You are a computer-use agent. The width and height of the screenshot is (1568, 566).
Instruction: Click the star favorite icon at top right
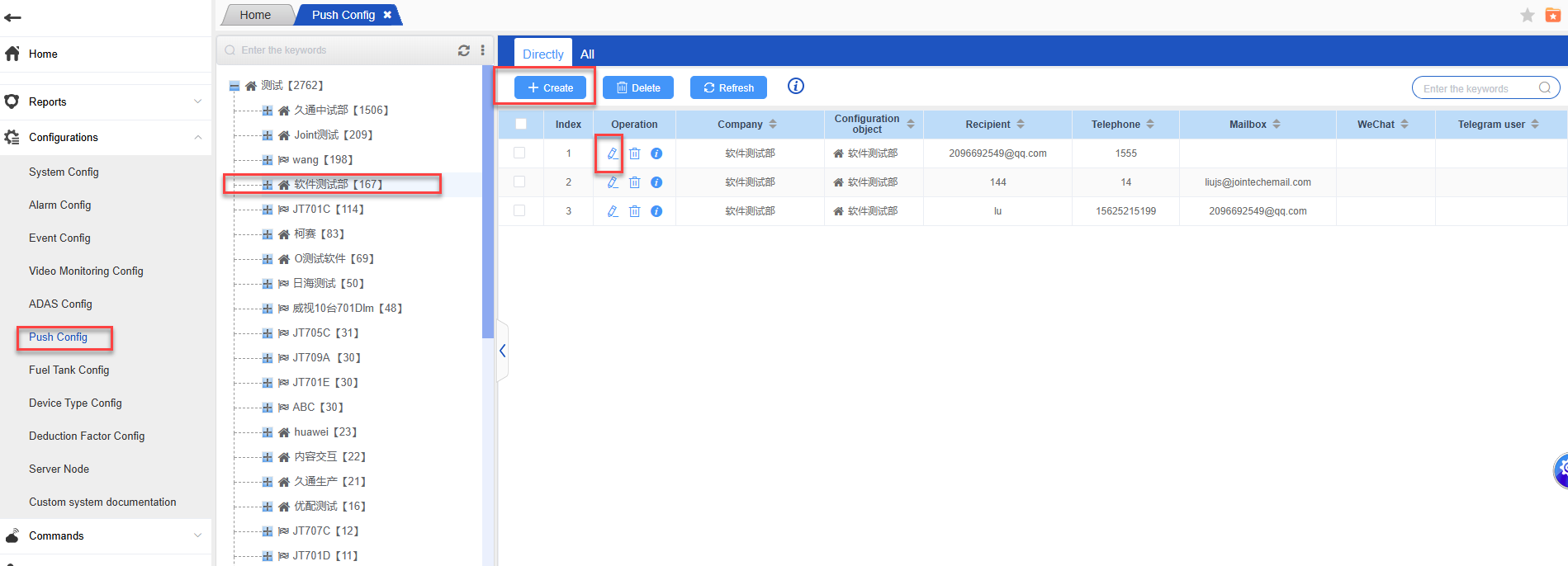click(1527, 16)
